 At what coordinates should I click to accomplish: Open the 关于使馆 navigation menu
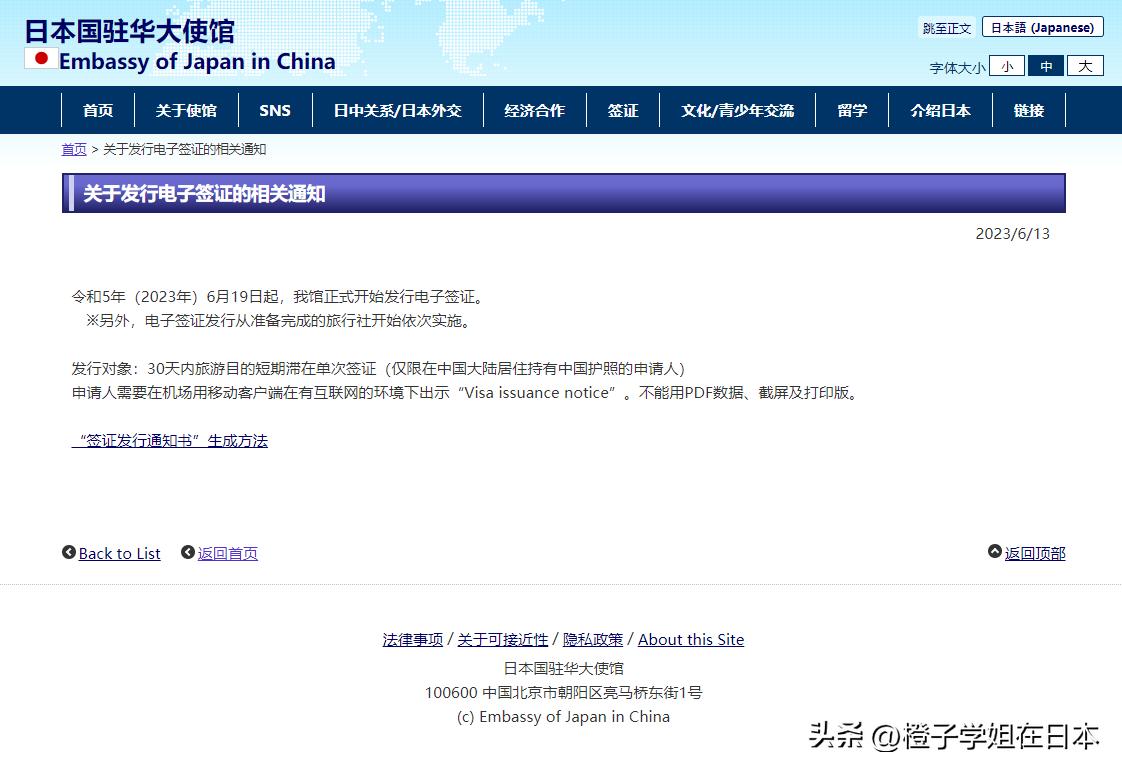click(x=186, y=110)
